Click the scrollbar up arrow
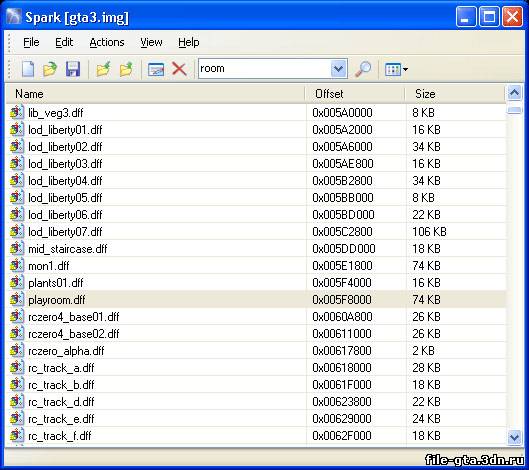The width and height of the screenshot is (529, 470). click(x=514, y=93)
